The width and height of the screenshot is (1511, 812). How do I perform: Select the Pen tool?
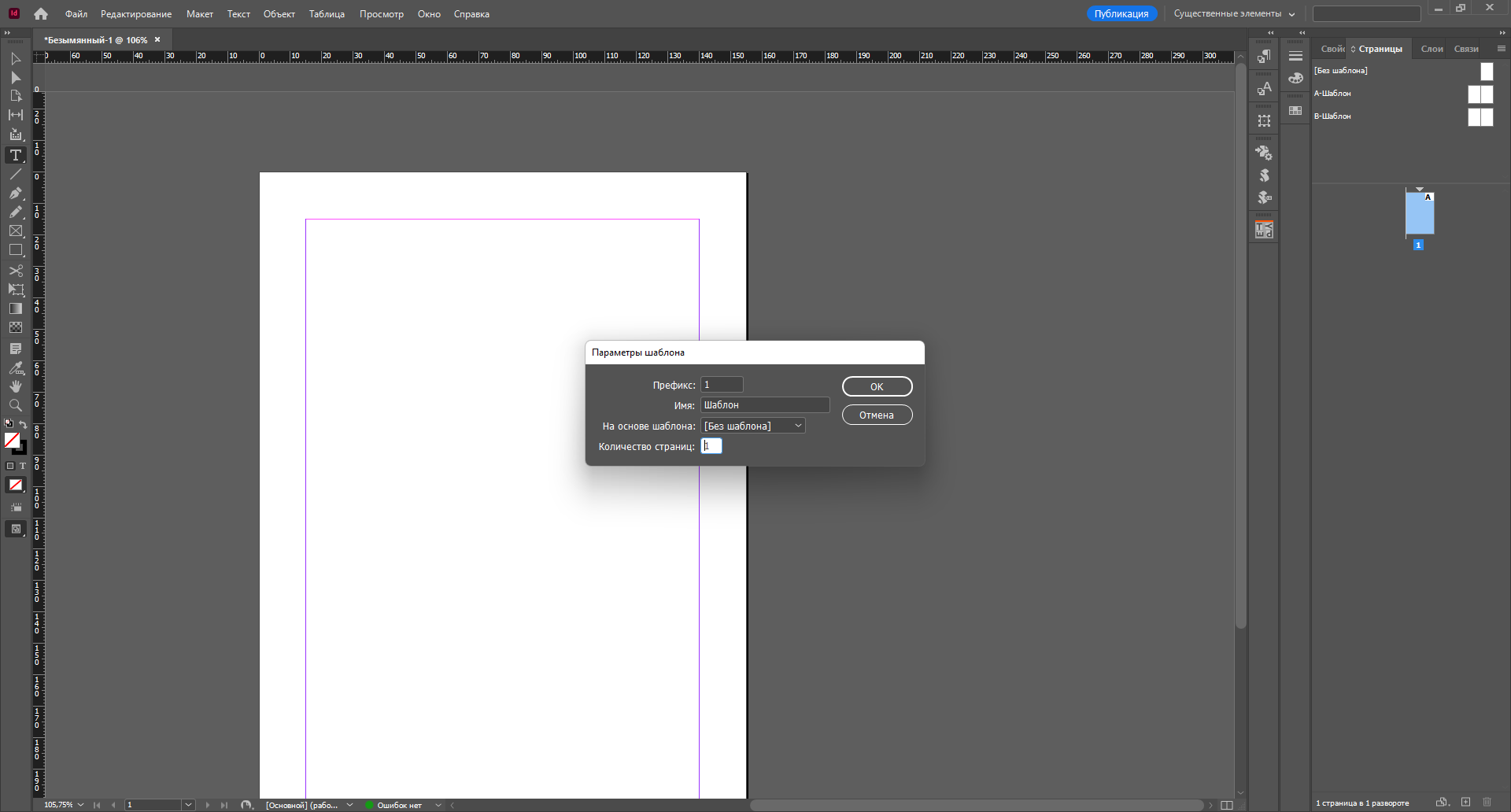[15, 194]
